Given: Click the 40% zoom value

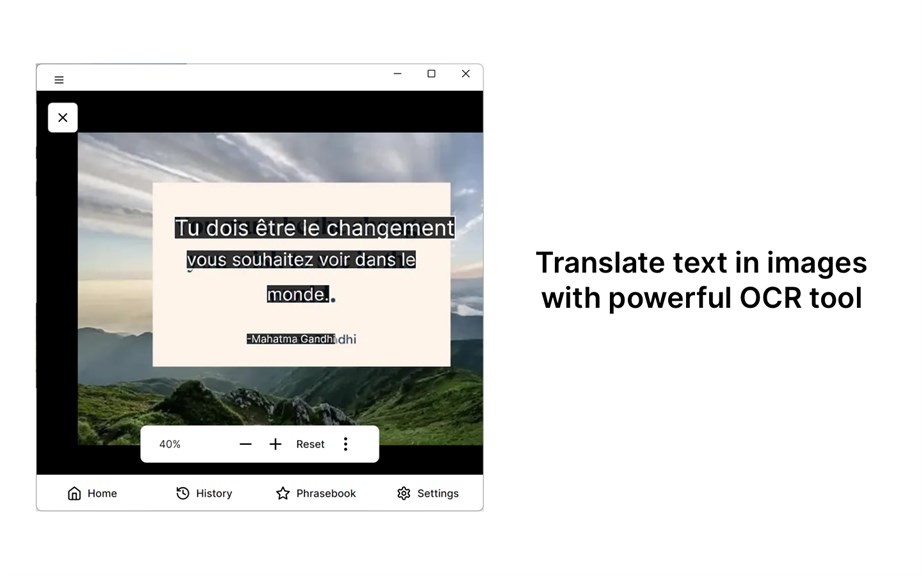Looking at the screenshot, I should click(x=170, y=444).
